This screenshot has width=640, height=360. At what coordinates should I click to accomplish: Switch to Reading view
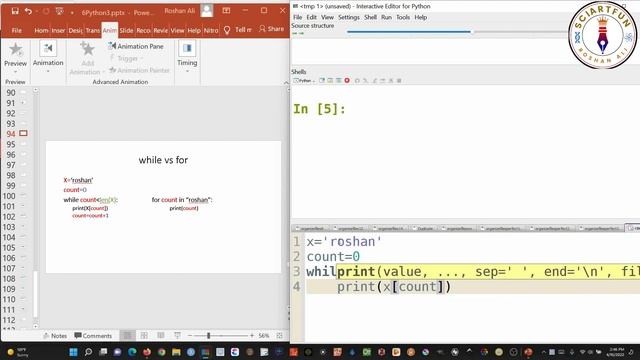[x=161, y=336]
